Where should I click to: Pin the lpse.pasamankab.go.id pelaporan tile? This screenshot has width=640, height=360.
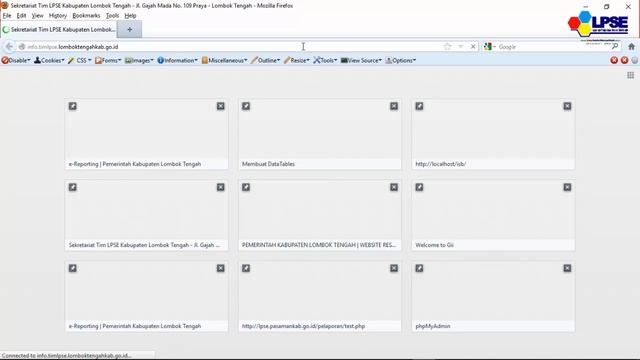click(x=246, y=268)
